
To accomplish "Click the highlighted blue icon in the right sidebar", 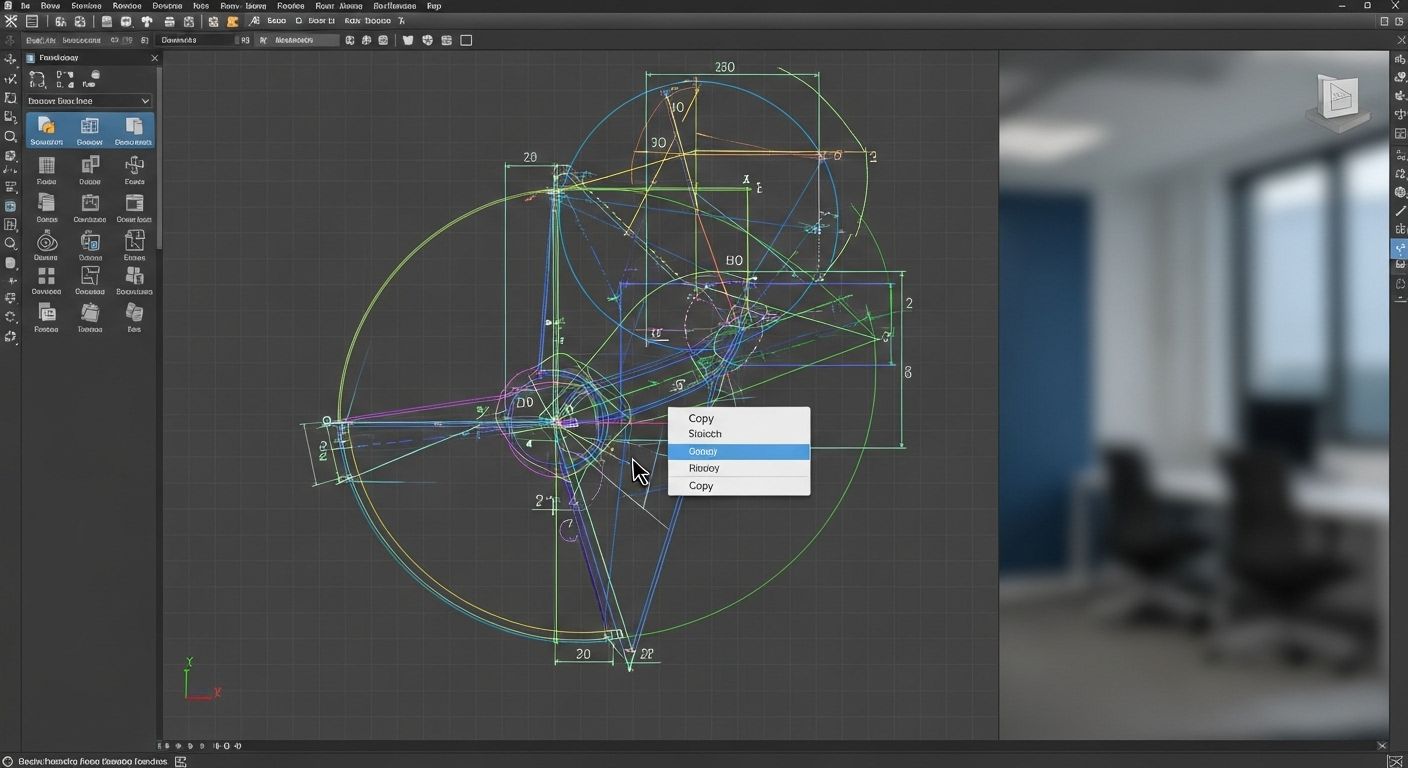I will pos(1398,248).
